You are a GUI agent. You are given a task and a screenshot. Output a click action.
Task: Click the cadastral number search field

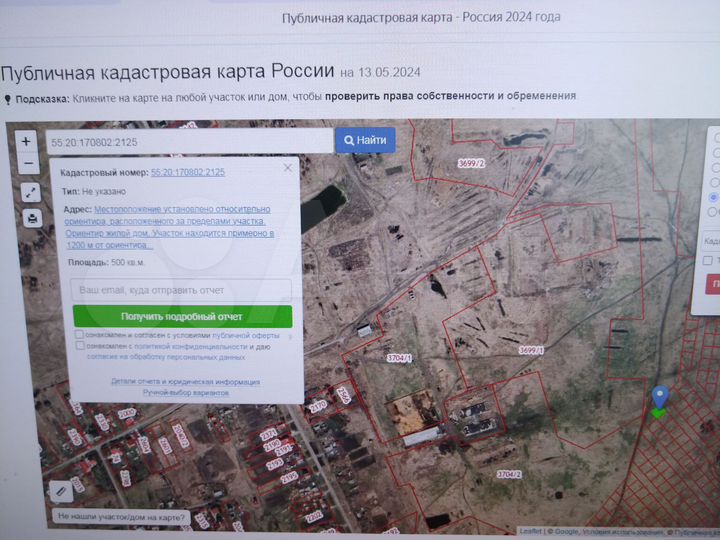[188, 141]
